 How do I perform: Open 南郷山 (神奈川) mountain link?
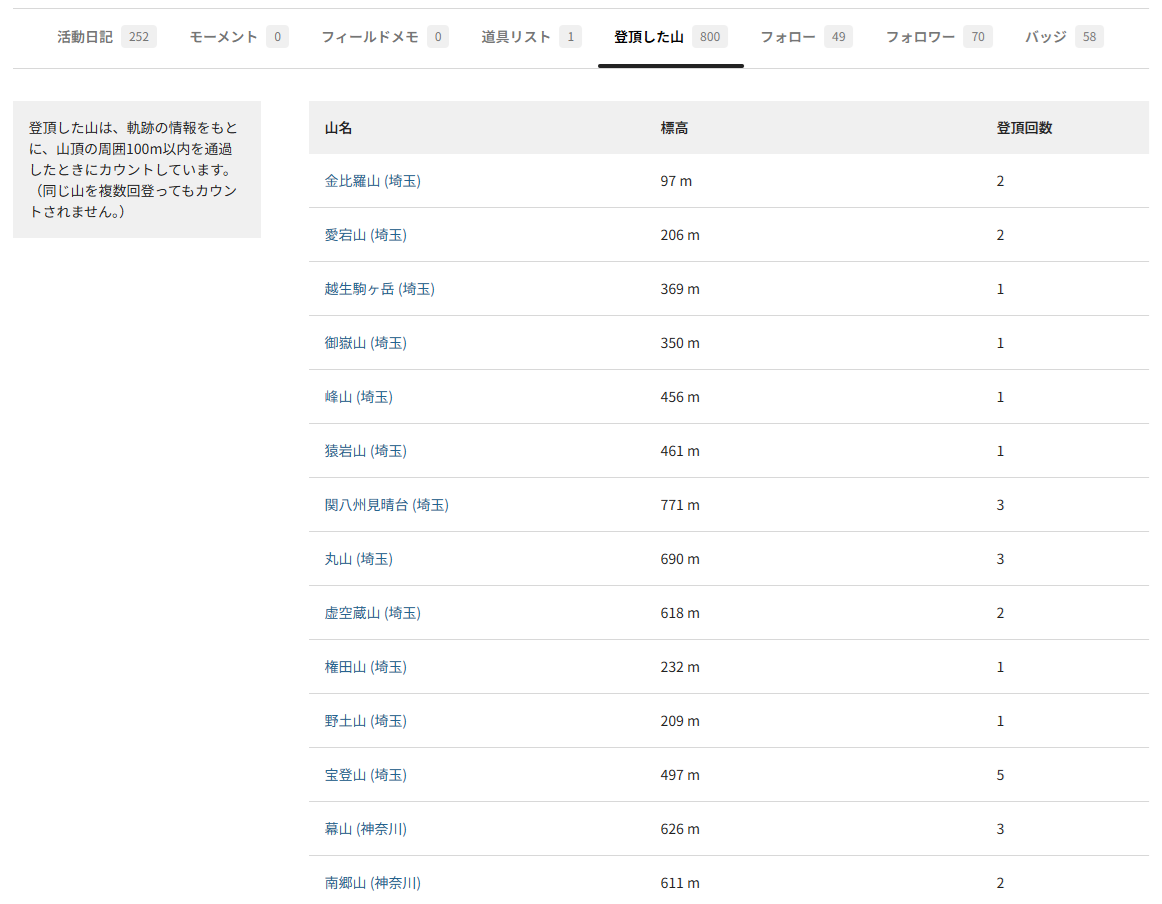(x=372, y=883)
